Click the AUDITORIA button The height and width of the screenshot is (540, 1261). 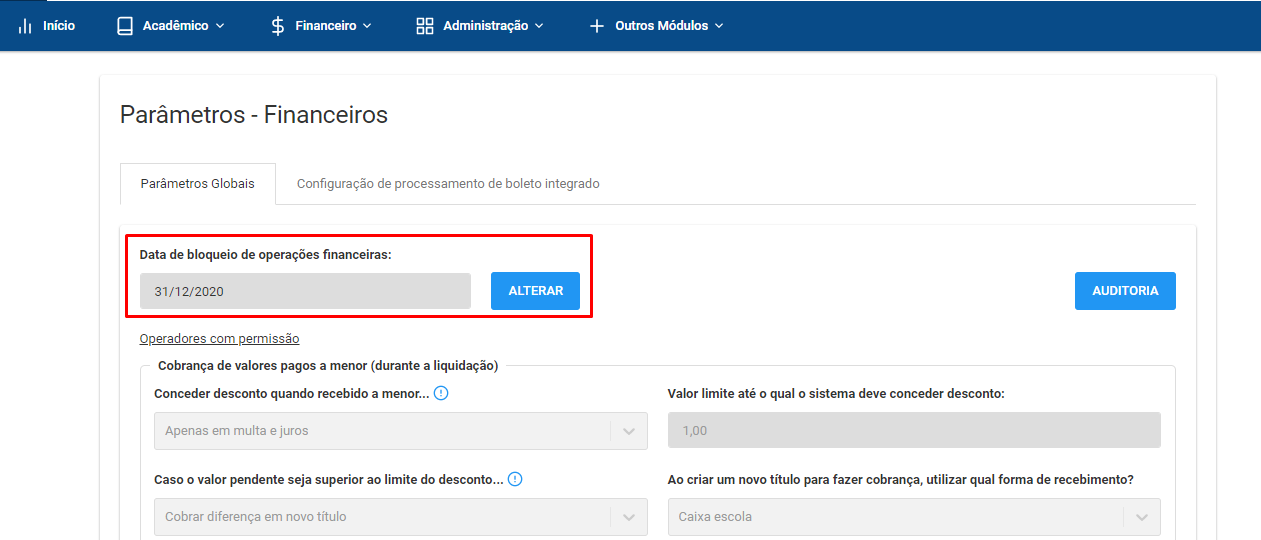pyautogui.click(x=1125, y=291)
